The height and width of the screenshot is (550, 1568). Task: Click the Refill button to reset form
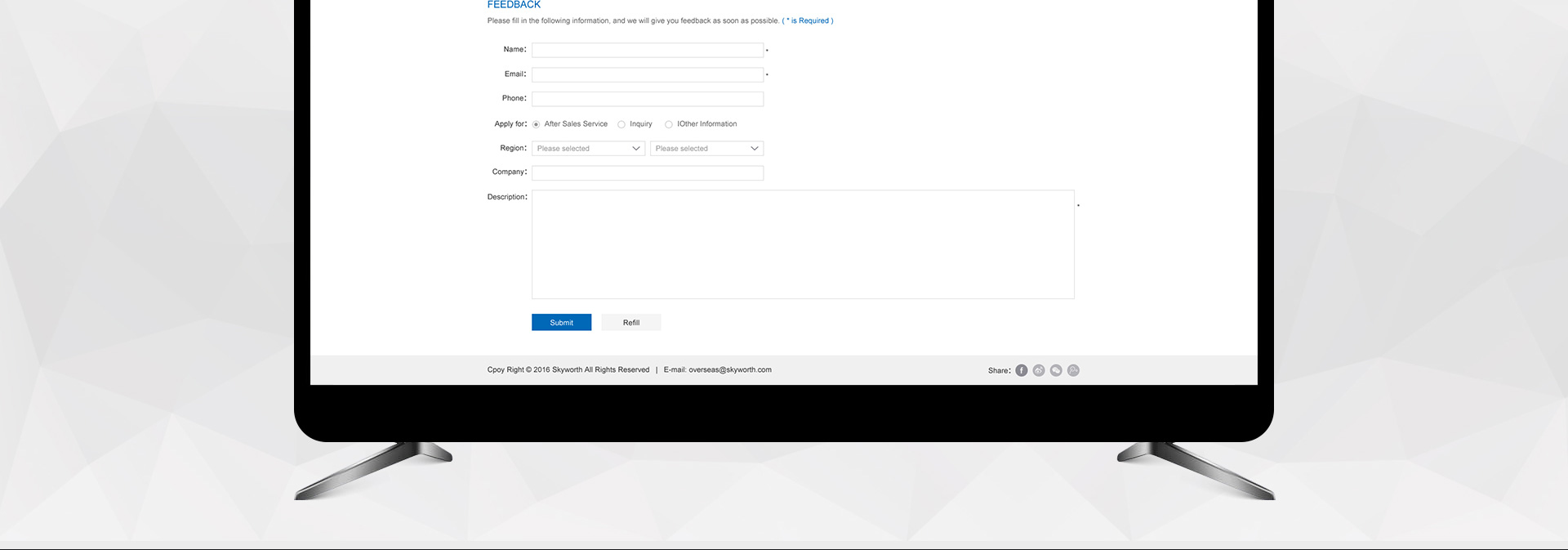coord(631,323)
